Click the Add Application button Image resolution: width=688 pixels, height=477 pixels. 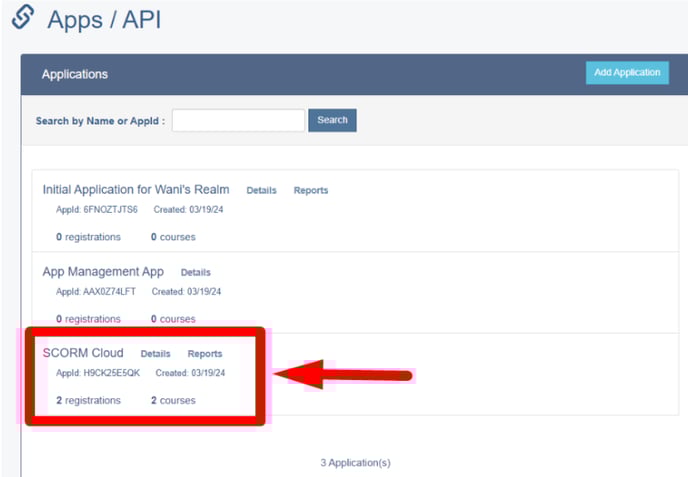(627, 72)
